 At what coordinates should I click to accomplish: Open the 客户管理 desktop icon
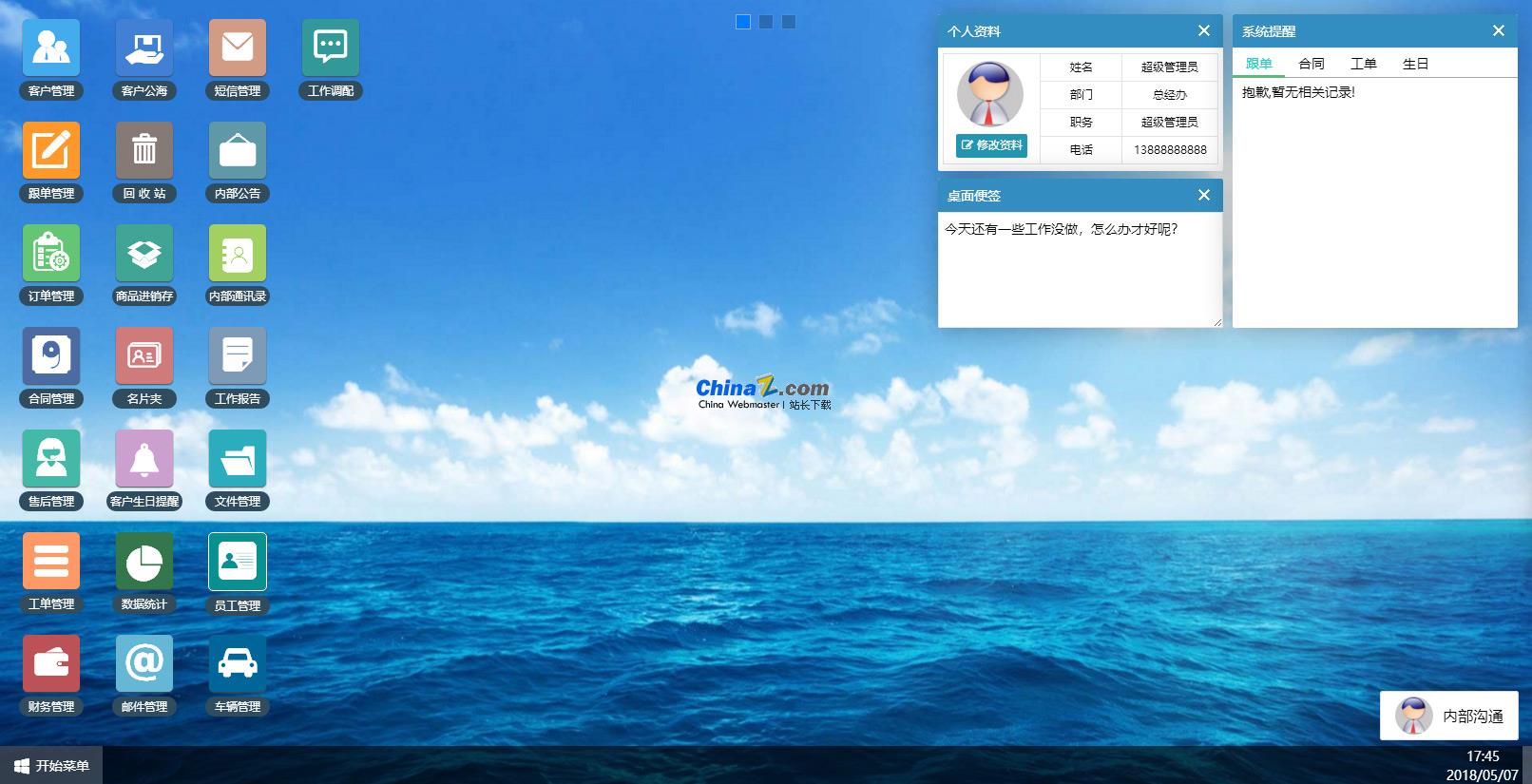pyautogui.click(x=51, y=48)
